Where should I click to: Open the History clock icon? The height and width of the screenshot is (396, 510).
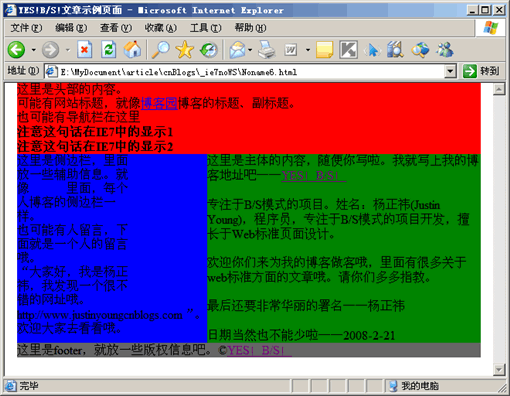(x=209, y=50)
